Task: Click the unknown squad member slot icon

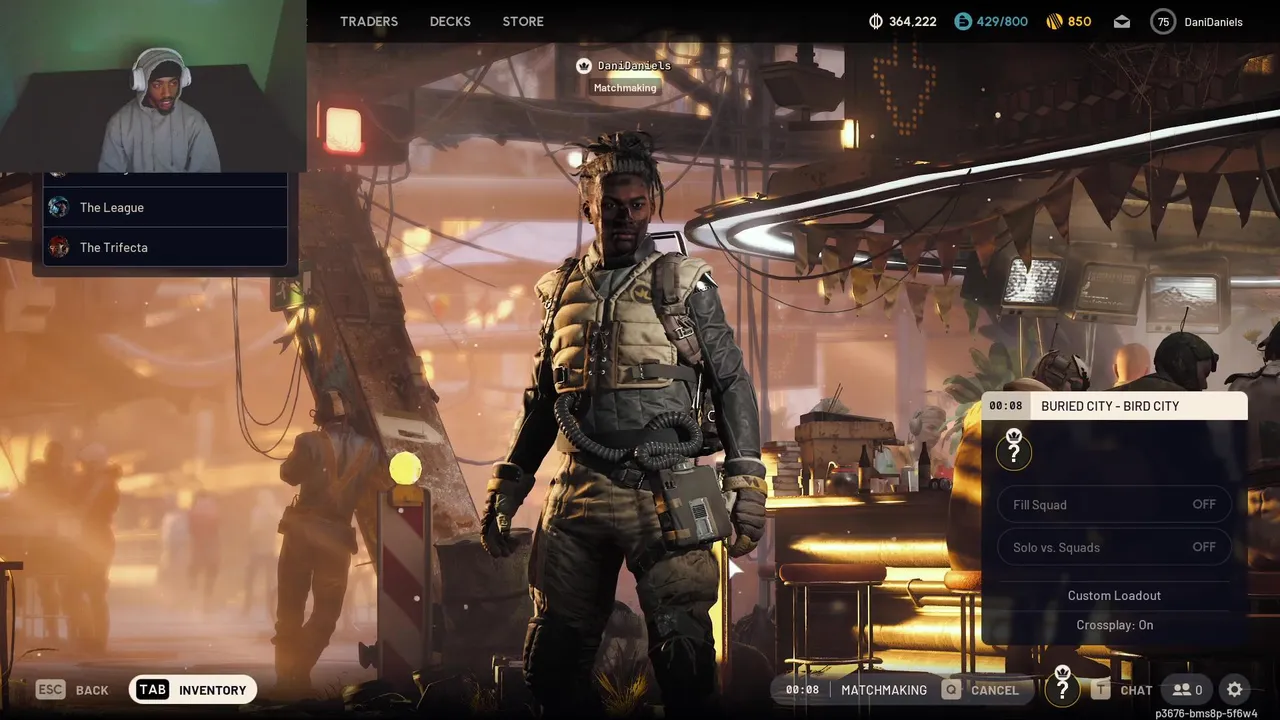Action: point(1014,450)
